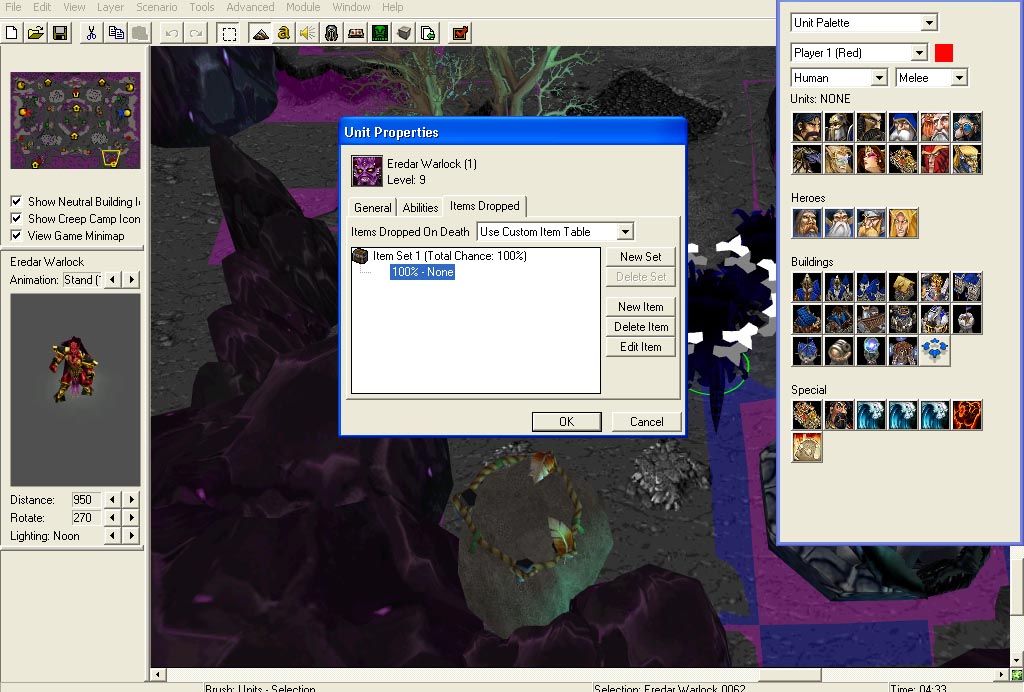Click the New Item button
Image resolution: width=1024 pixels, height=692 pixels.
(x=641, y=307)
